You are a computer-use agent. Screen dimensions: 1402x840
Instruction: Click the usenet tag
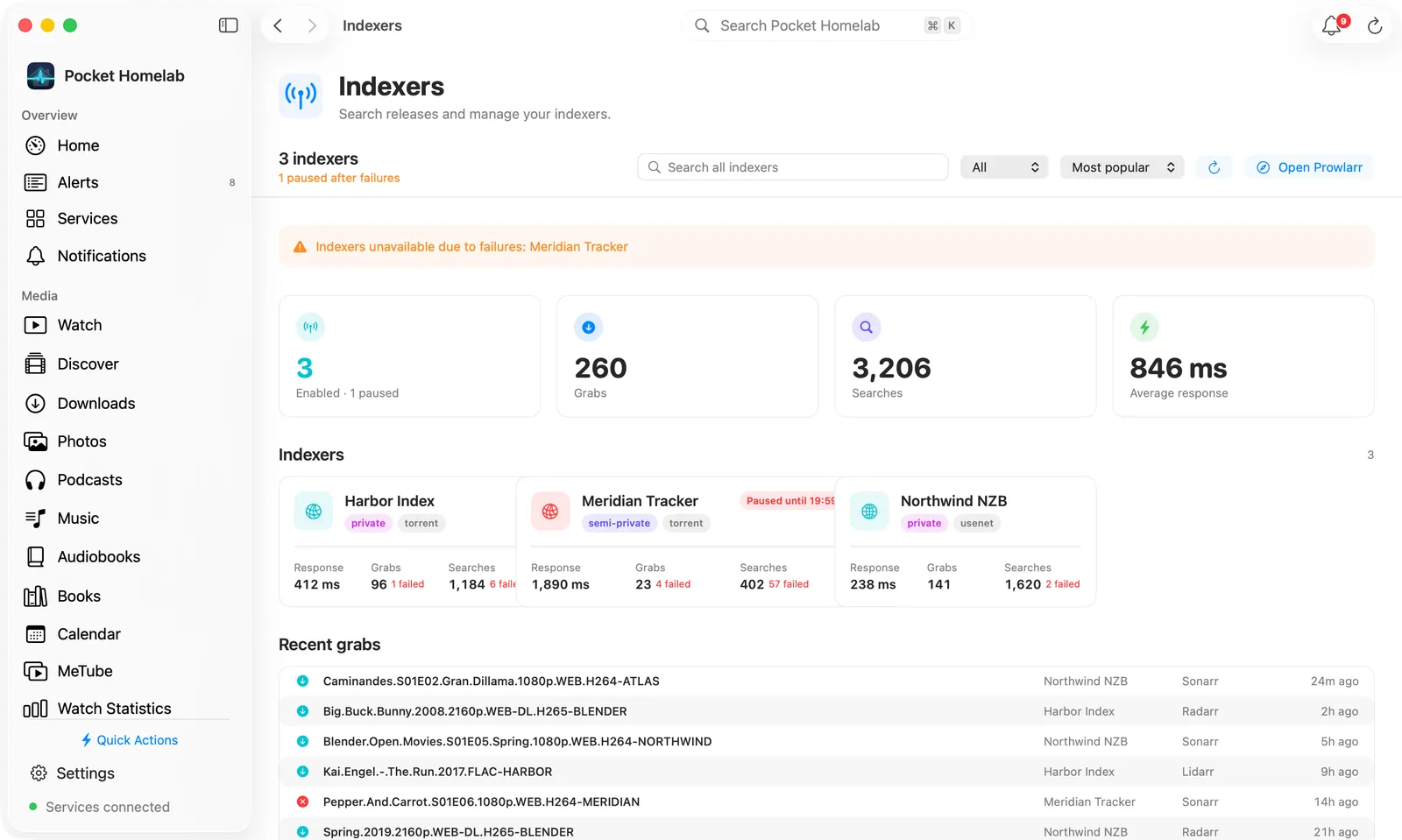click(977, 523)
